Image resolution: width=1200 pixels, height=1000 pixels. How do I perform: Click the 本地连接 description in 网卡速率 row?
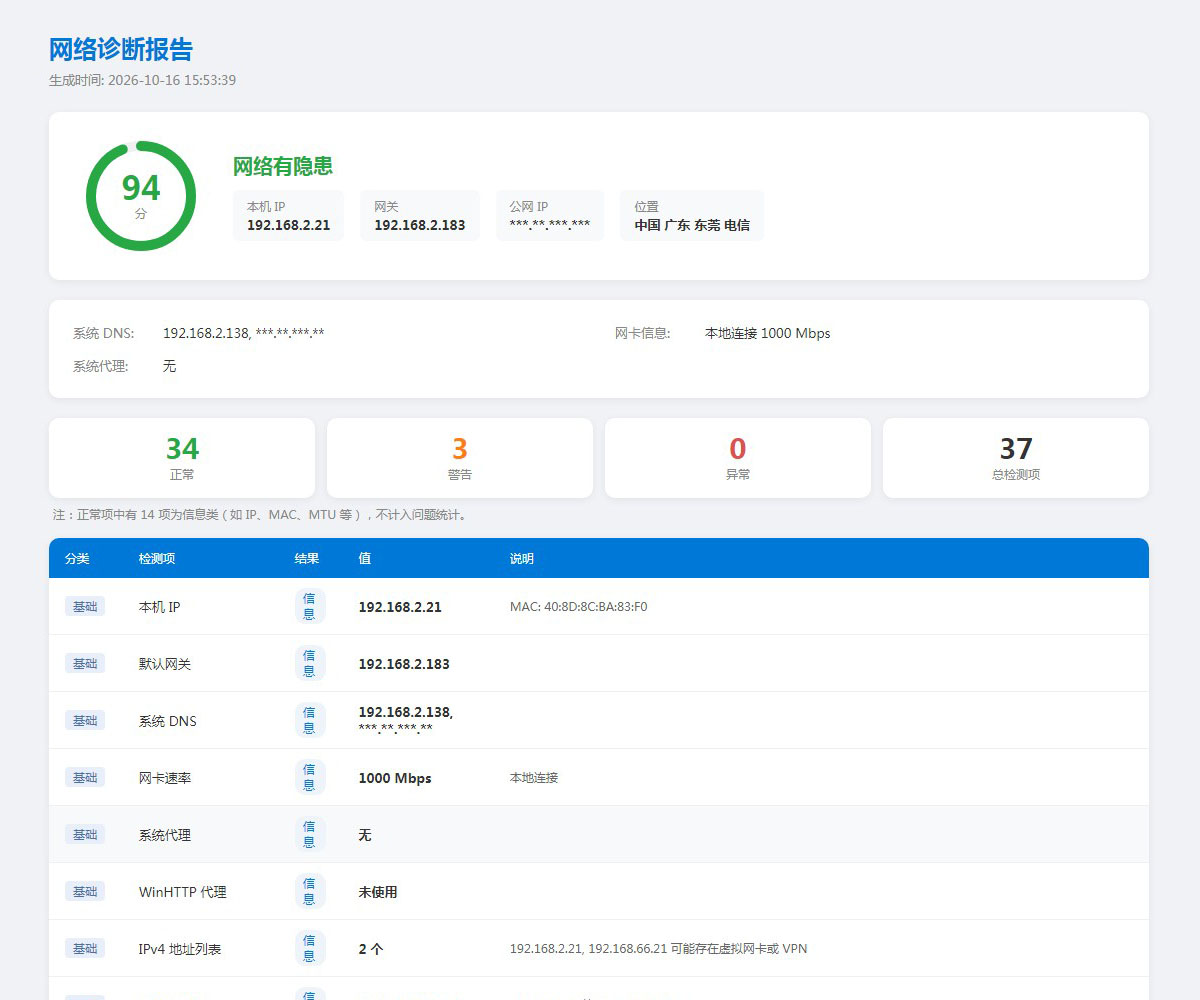click(x=534, y=777)
